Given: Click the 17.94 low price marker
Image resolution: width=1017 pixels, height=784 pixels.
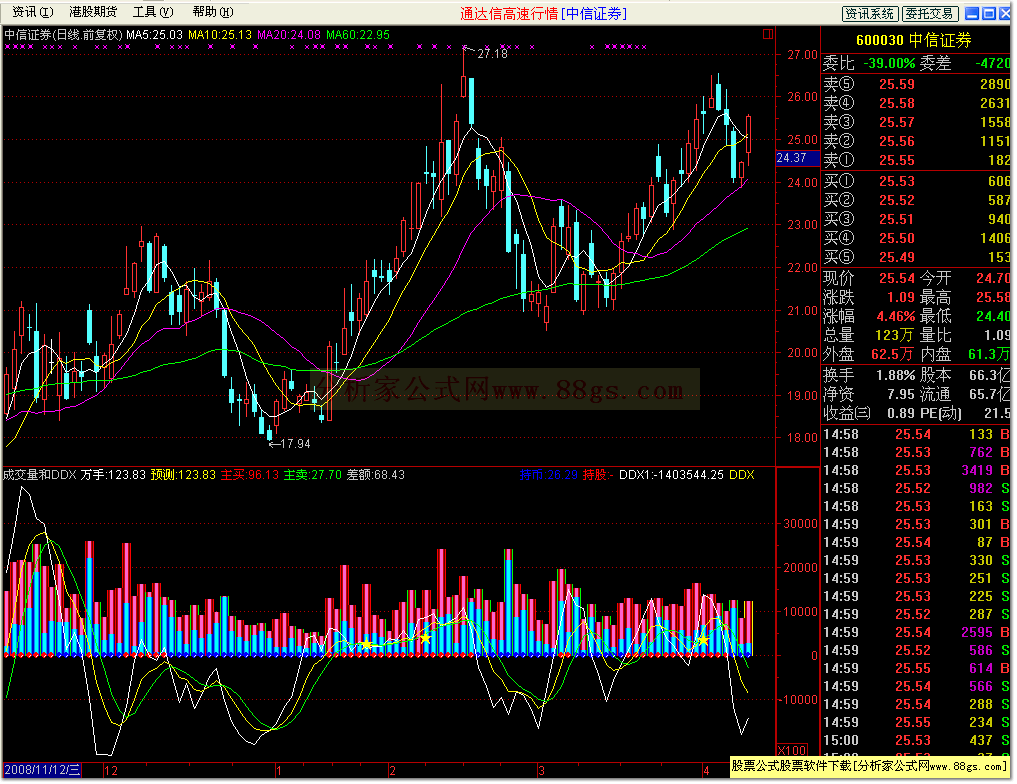Looking at the screenshot, I should [x=295, y=444].
